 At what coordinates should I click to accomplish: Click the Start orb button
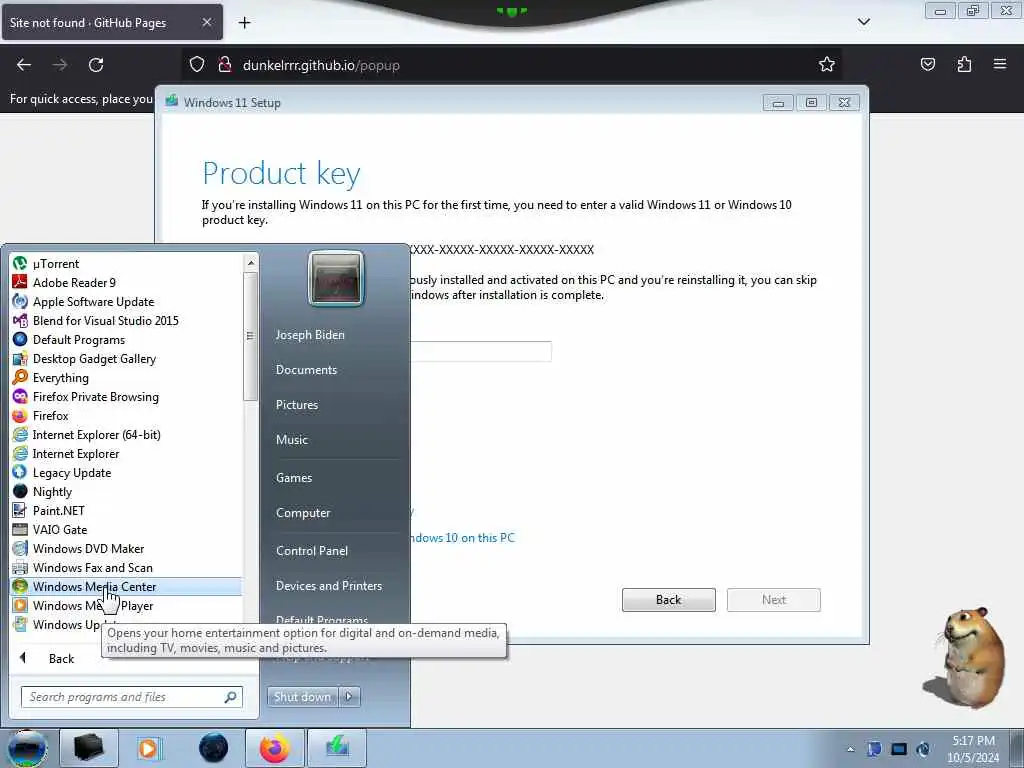(27, 748)
